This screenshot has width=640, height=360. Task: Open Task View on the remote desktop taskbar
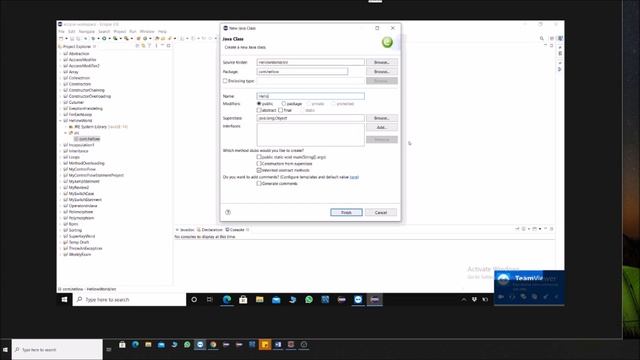click(x=210, y=300)
